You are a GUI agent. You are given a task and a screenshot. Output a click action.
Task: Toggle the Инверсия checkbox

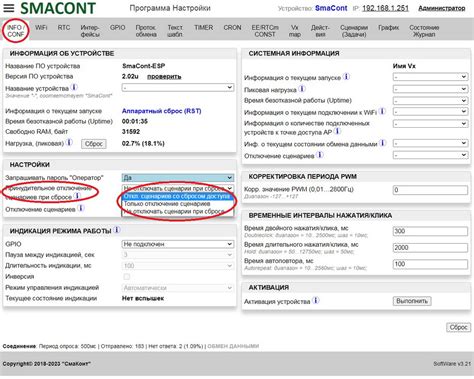pos(127,277)
